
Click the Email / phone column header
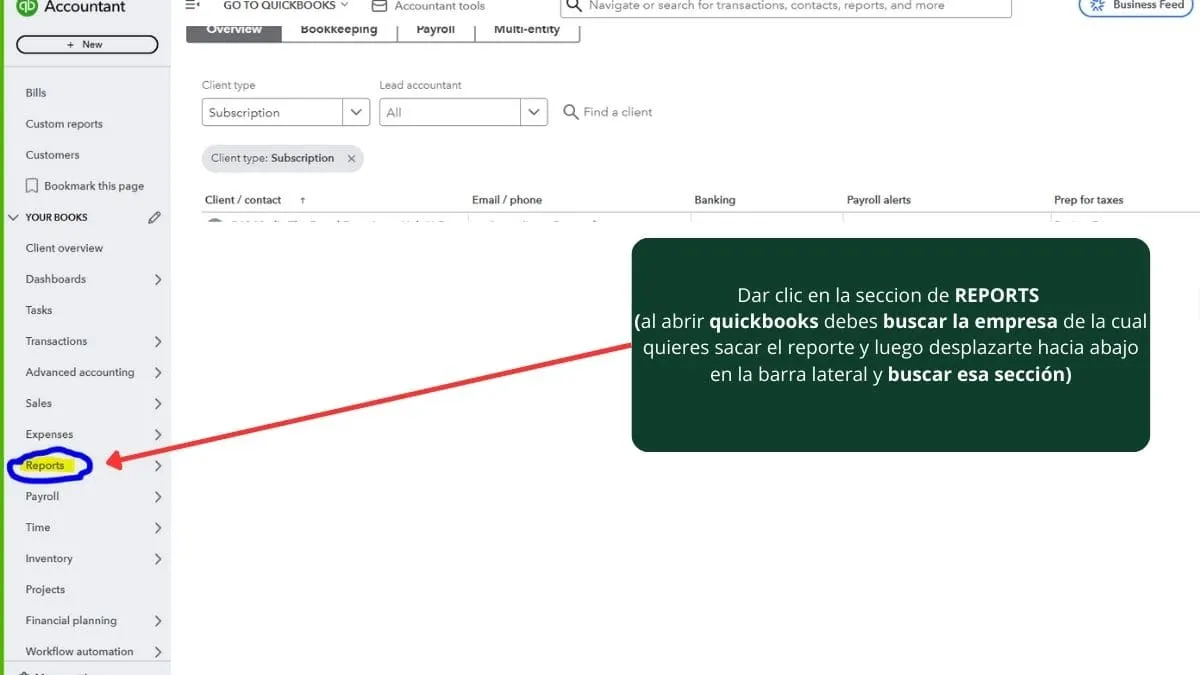click(x=507, y=200)
